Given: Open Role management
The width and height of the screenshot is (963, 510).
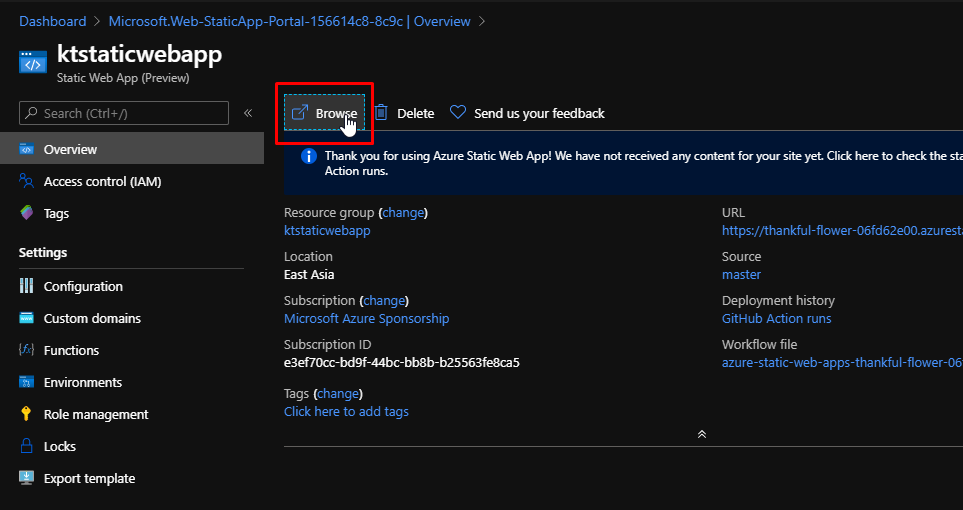Looking at the screenshot, I should pos(96,414).
